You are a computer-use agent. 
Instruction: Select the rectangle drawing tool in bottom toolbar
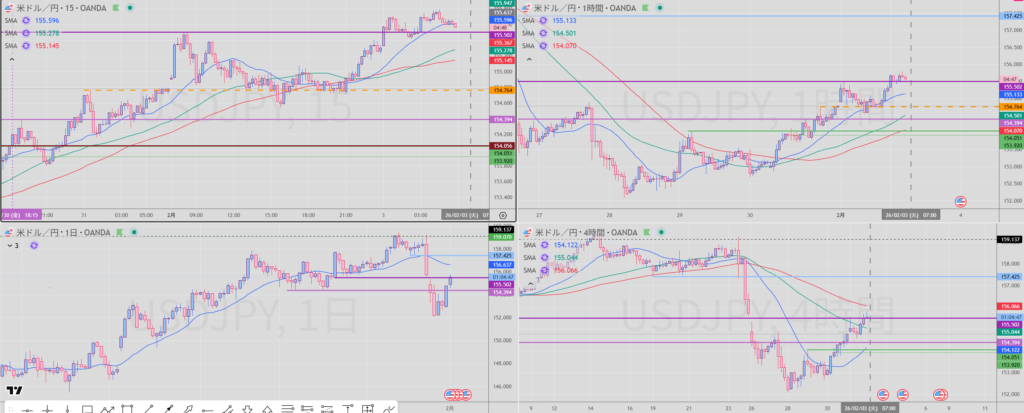click(87, 409)
